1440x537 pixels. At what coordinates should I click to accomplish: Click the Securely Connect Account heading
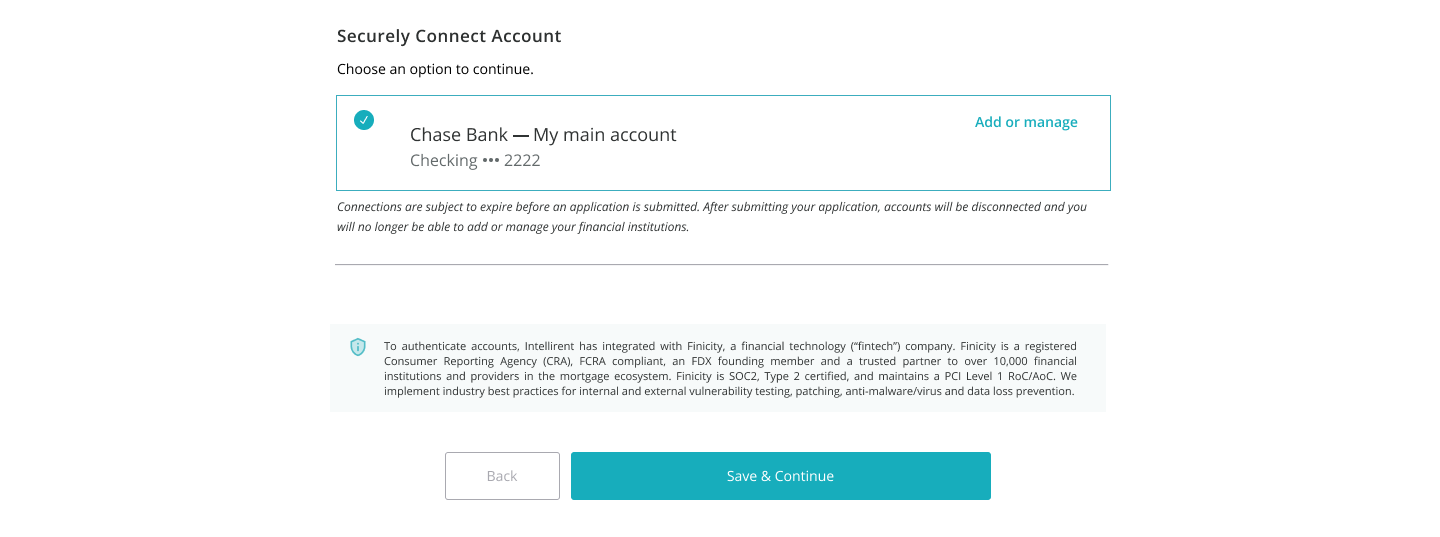click(x=449, y=36)
